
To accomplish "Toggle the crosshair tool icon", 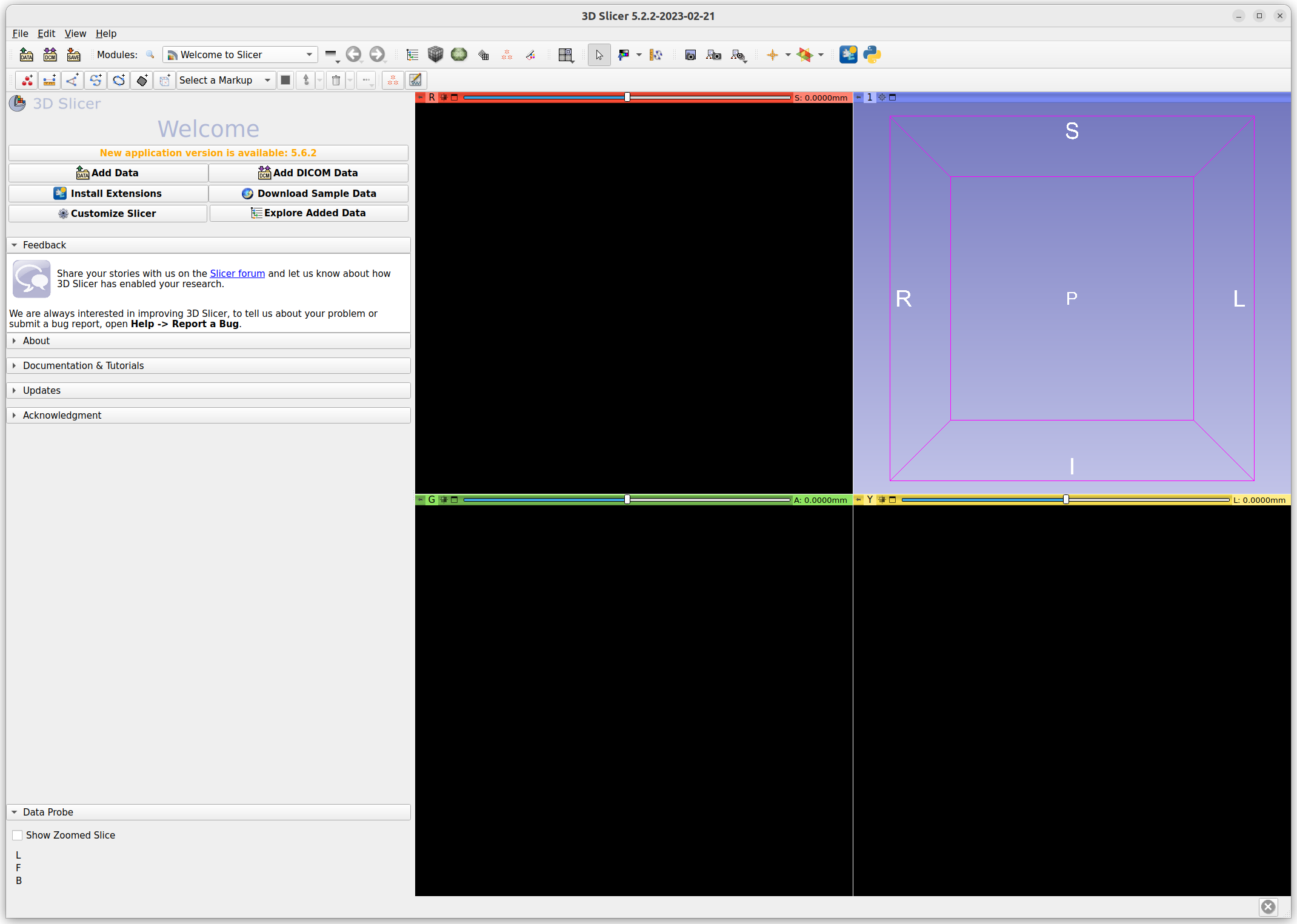I will coord(772,55).
